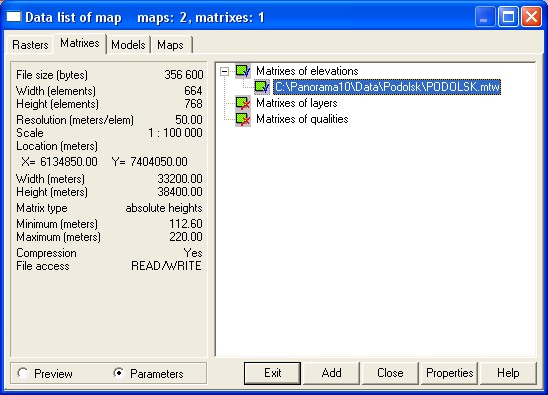Click the Matrix type value absolute heights
This screenshot has height=395, width=548.
click(x=164, y=208)
